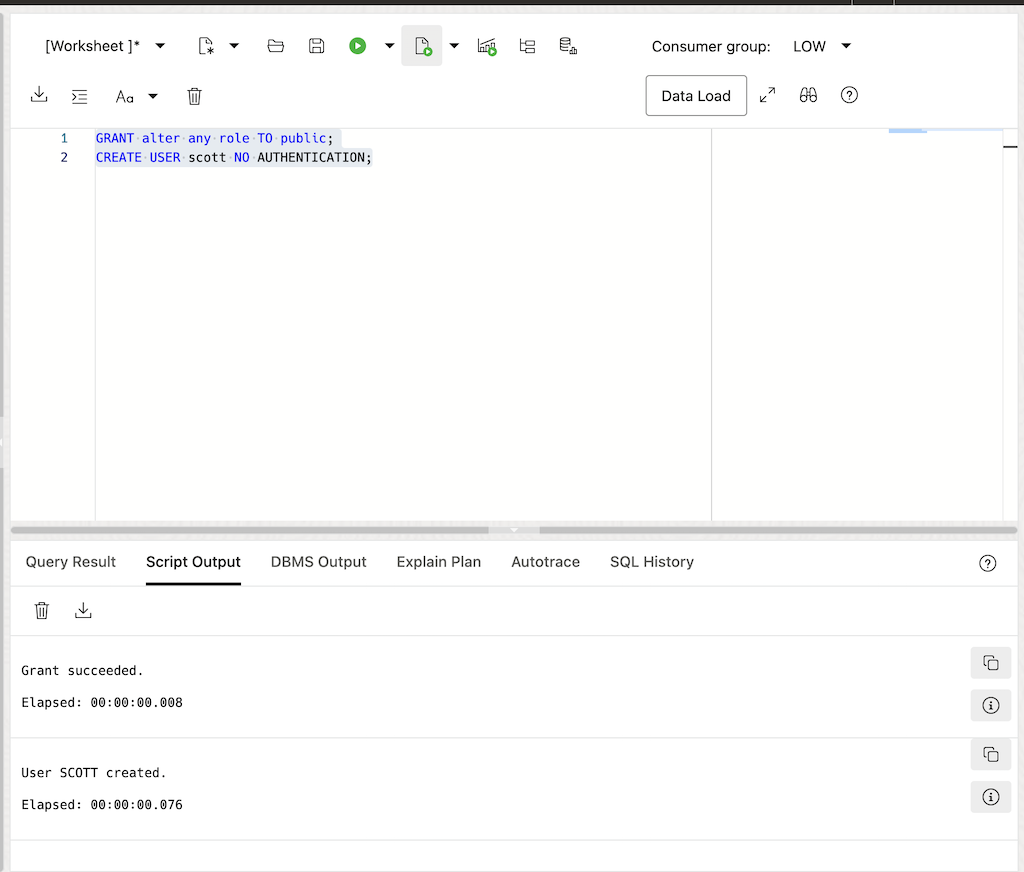Click the splitter handle between editor and output
Screen dimensions: 1024x872
tap(514, 530)
